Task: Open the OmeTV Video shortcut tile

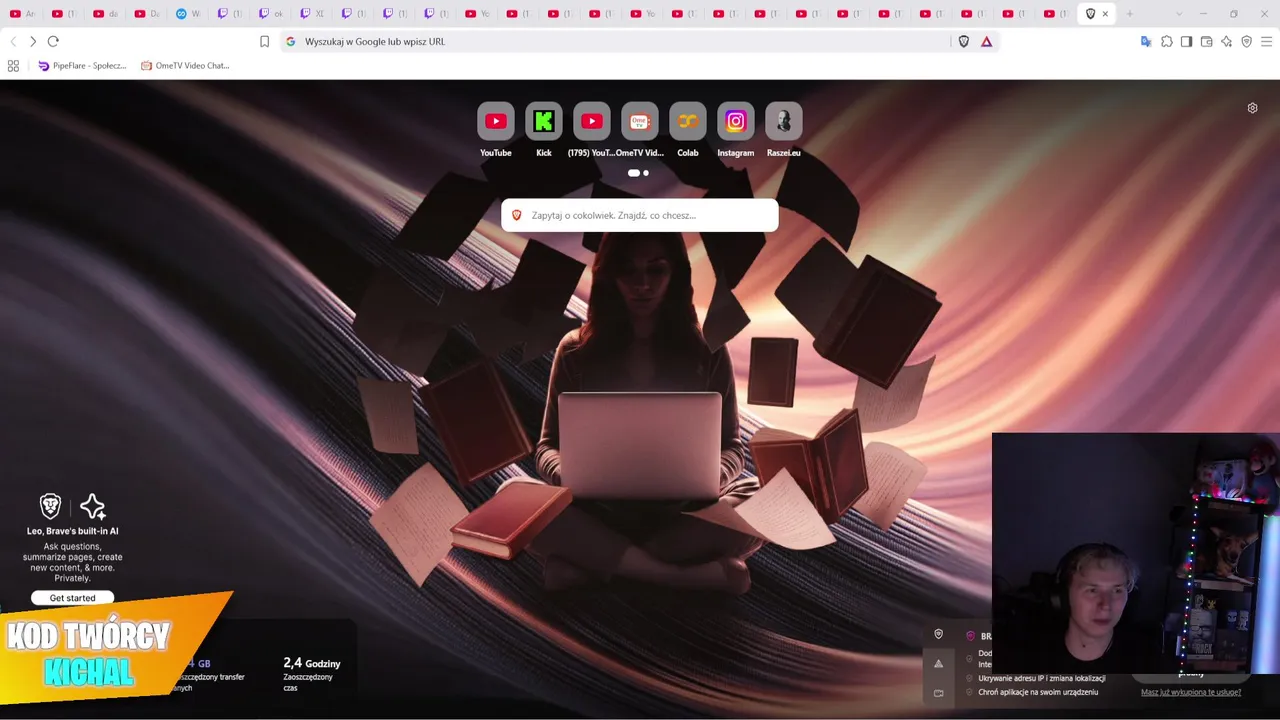Action: point(639,130)
